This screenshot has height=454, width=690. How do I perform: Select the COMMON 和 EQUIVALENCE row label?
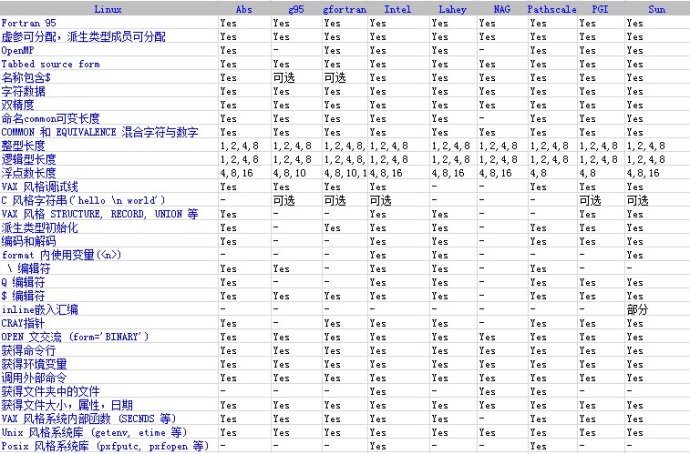tap(100, 132)
